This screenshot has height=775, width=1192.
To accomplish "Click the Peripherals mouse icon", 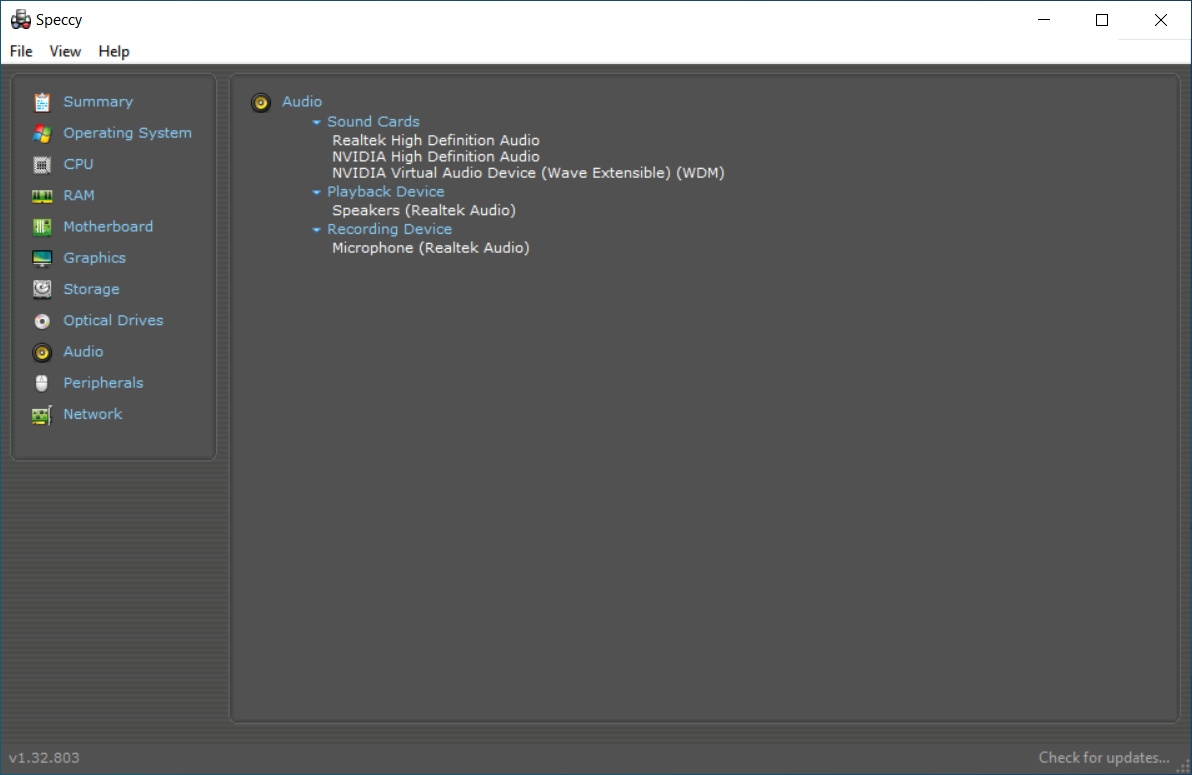I will point(42,383).
